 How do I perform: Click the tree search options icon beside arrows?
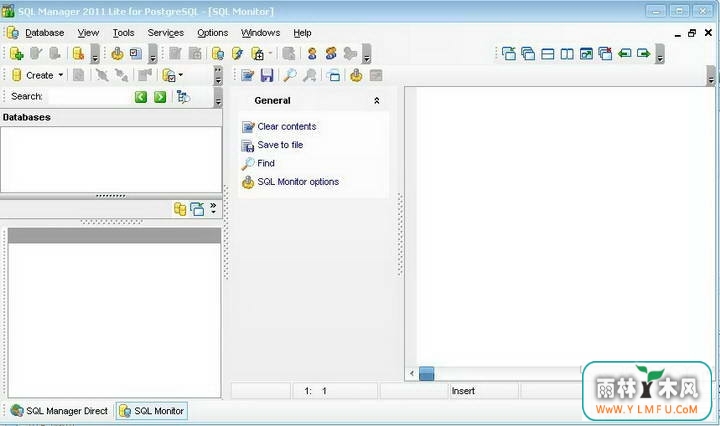pyautogui.click(x=183, y=96)
